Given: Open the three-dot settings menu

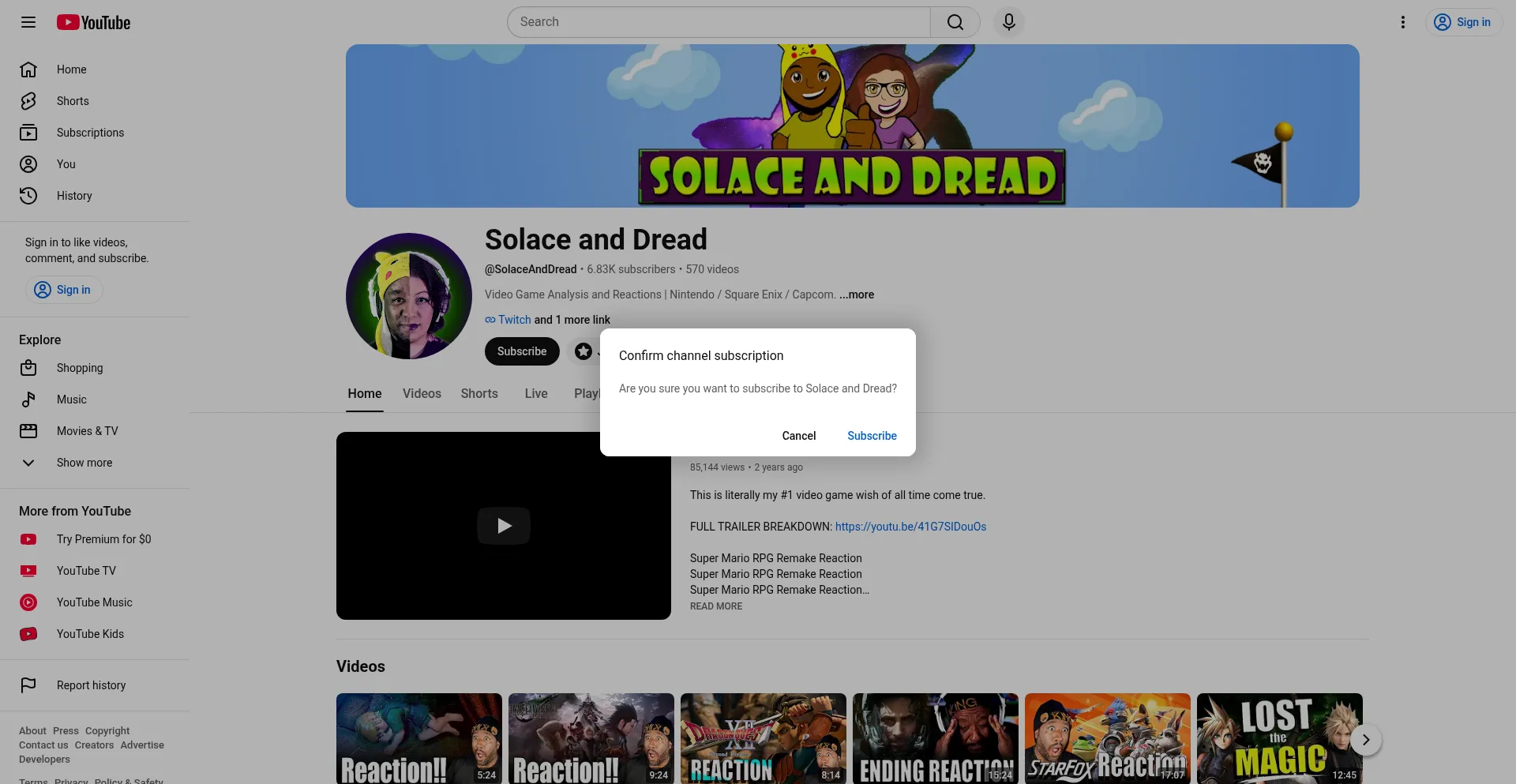Looking at the screenshot, I should [x=1403, y=22].
